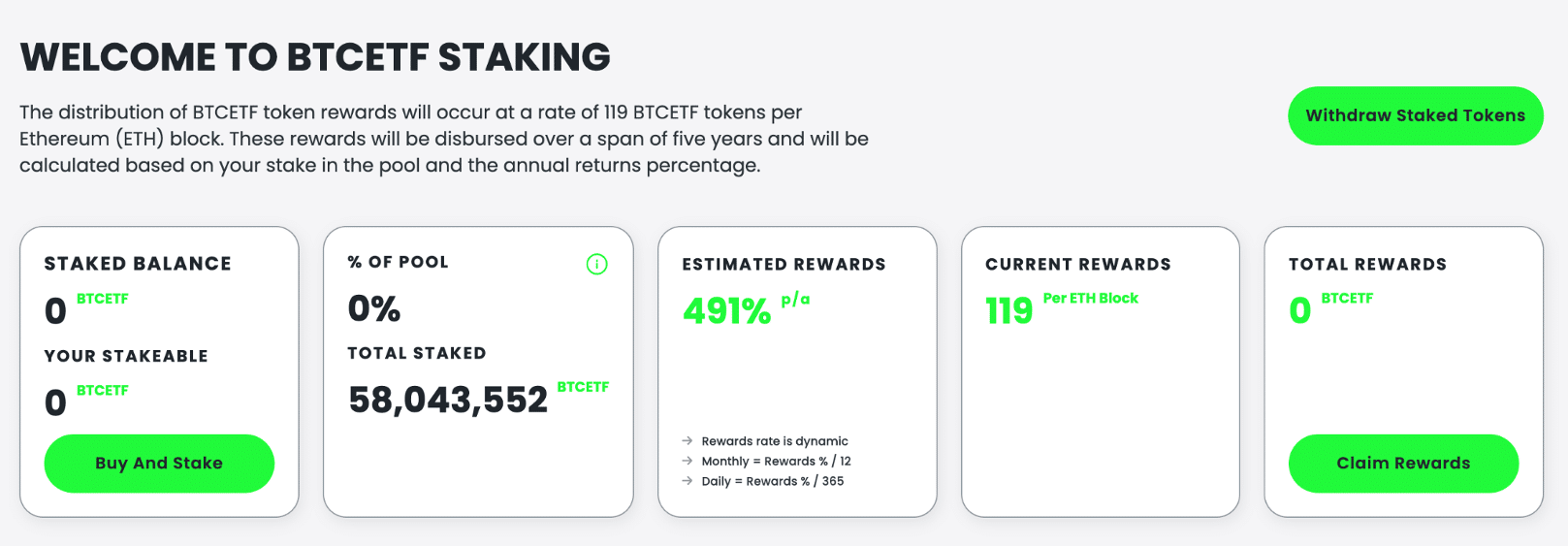Click the arrow beside Rewards rate is dynamic

click(x=688, y=441)
